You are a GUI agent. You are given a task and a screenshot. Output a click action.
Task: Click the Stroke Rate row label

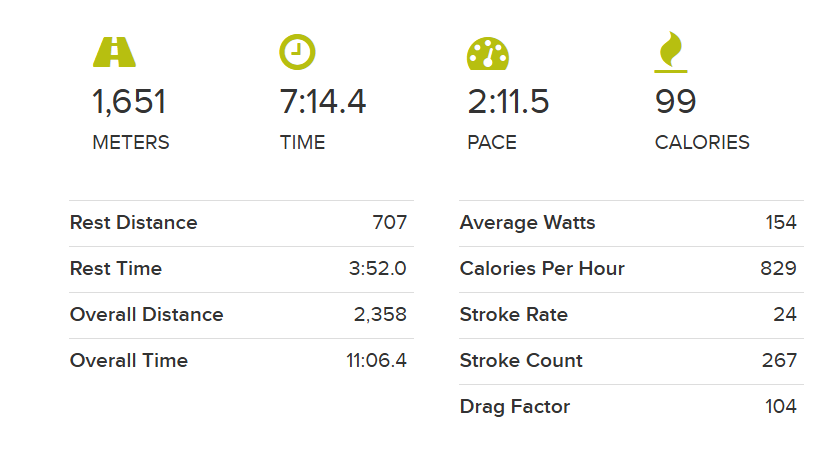(514, 314)
